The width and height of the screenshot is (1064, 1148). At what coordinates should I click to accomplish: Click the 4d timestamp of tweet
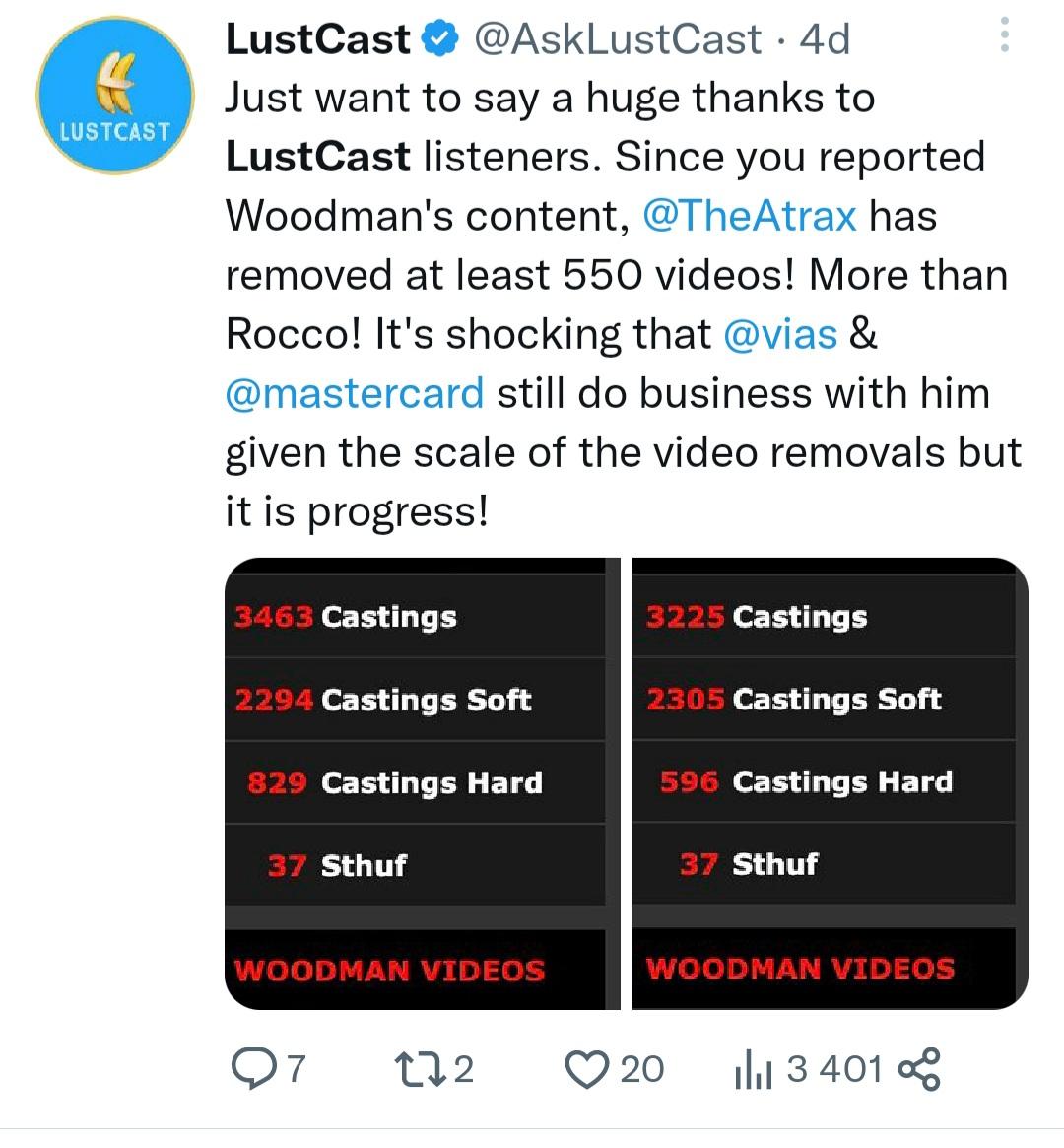(x=825, y=39)
